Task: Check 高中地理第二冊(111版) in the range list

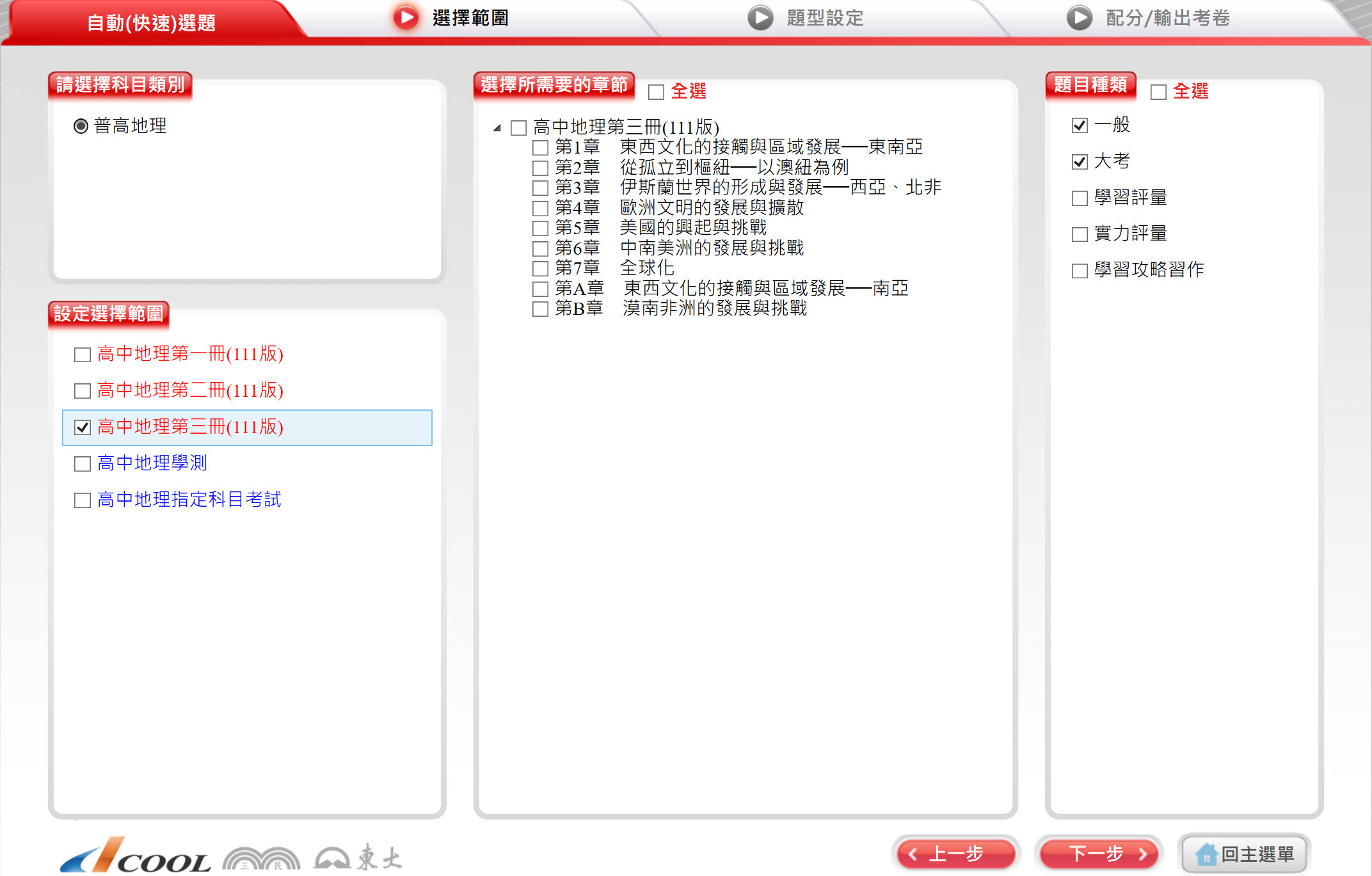Action: 83,391
